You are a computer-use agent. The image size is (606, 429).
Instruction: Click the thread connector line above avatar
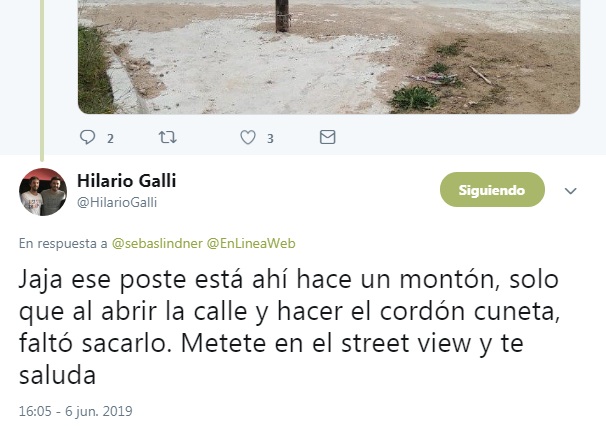[x=42, y=79]
